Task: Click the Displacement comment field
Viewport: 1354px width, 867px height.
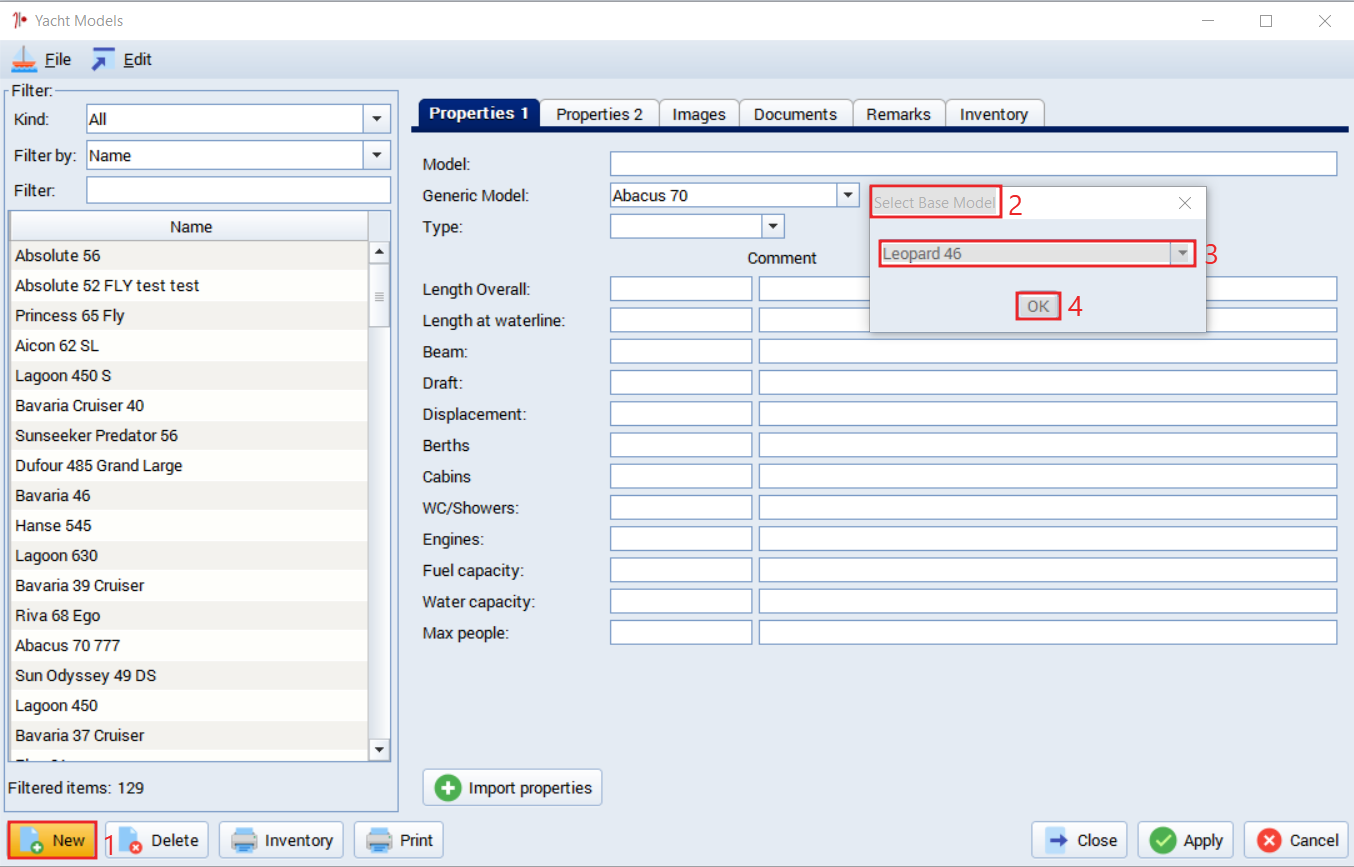Action: pos(1048,414)
